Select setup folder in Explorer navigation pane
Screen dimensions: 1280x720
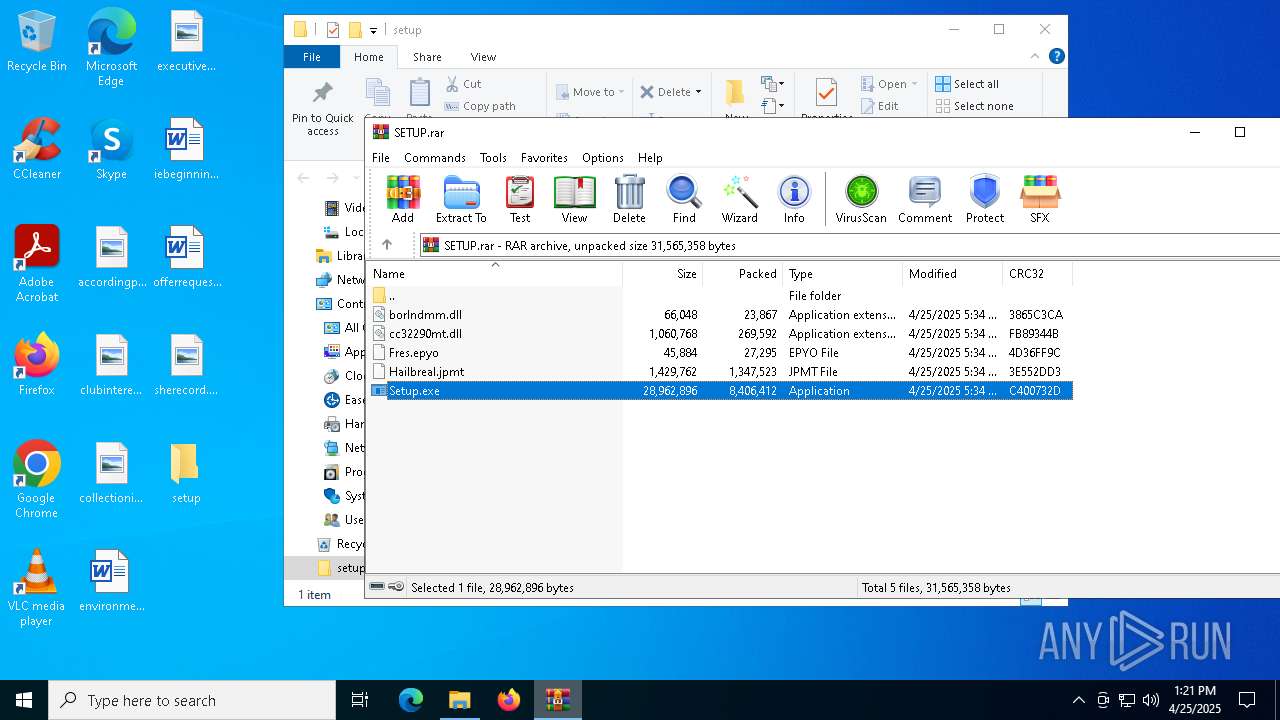341,568
